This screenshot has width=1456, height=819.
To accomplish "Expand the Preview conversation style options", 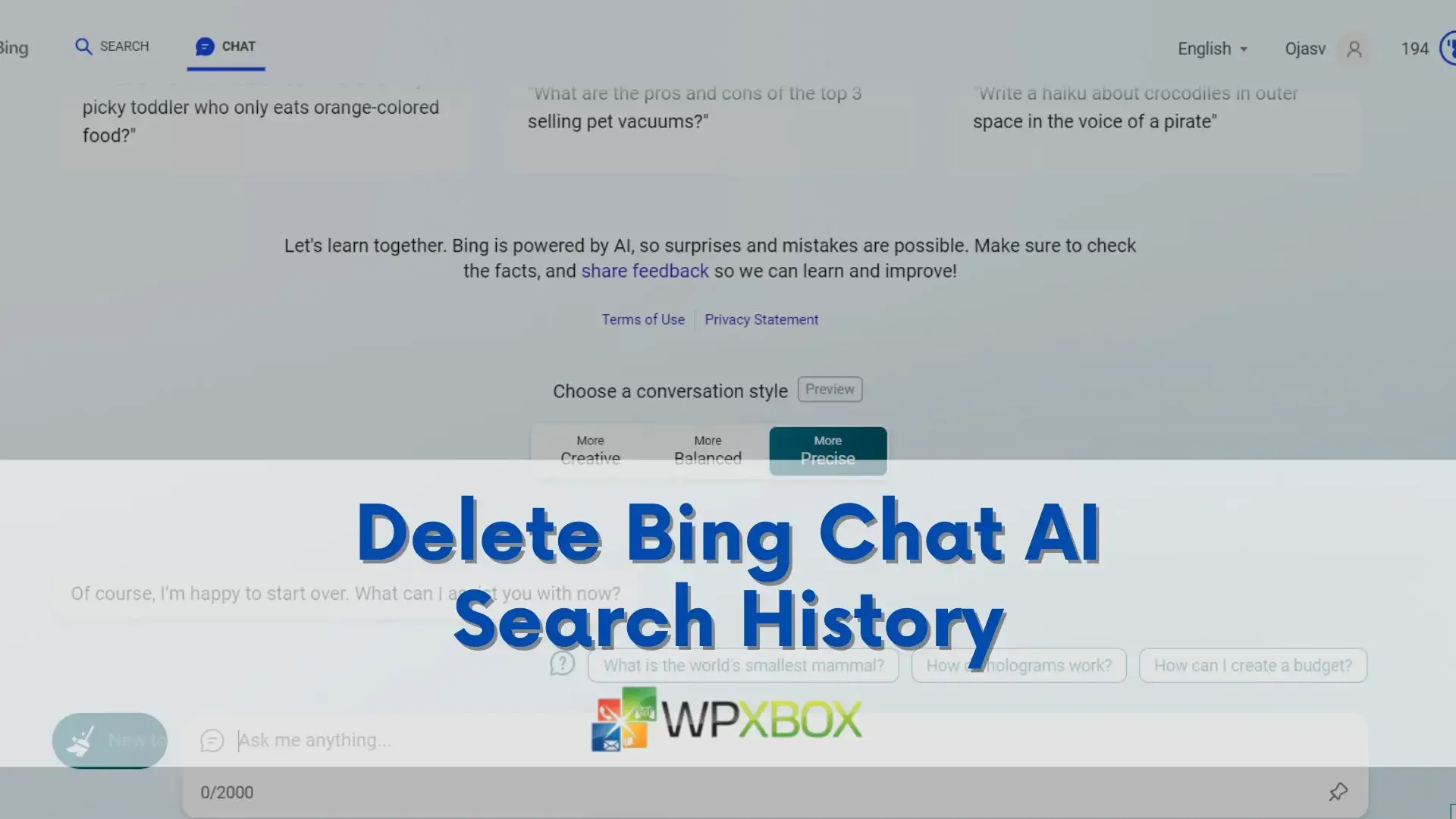I will (x=830, y=390).
